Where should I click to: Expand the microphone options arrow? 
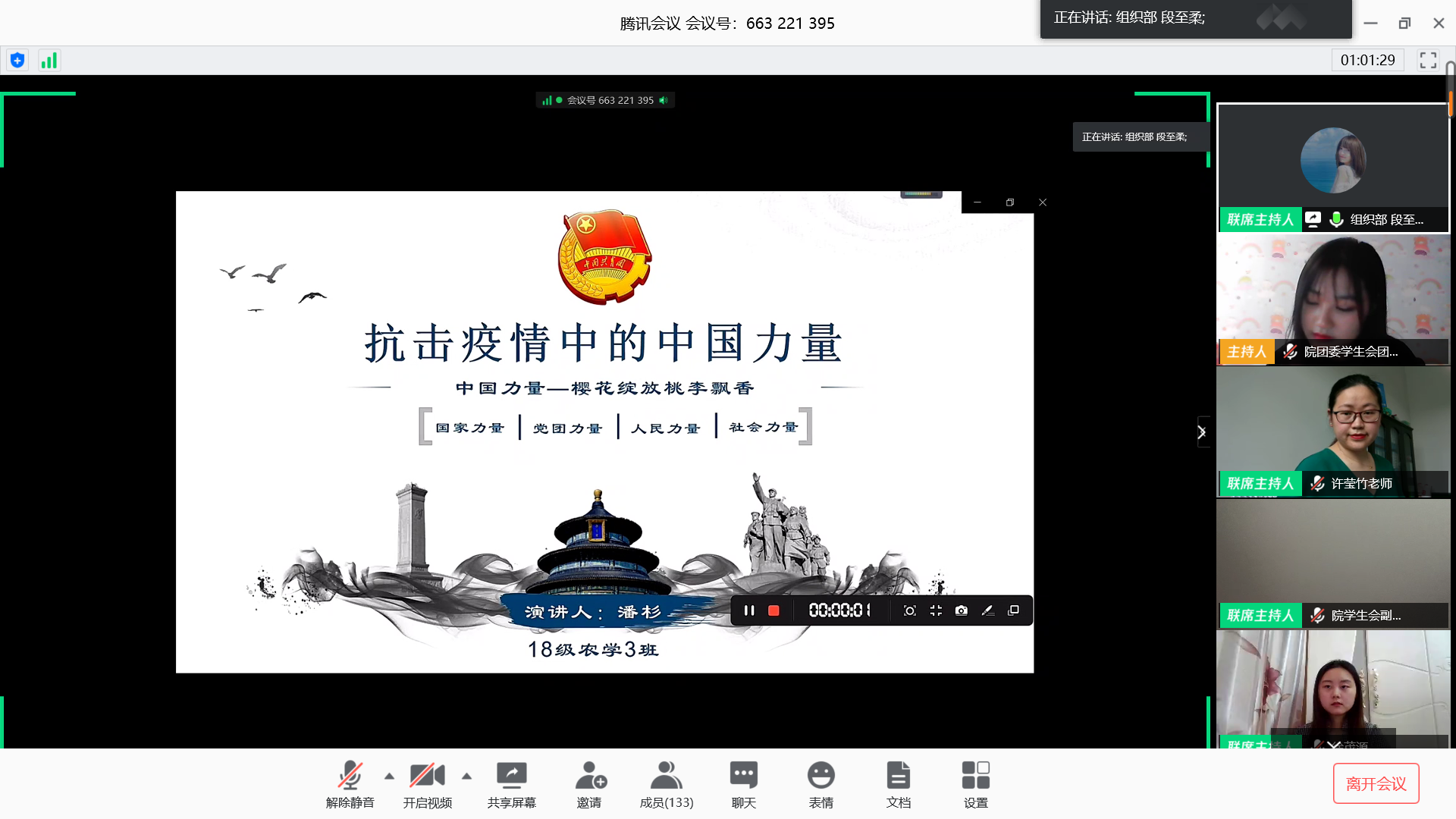[390, 777]
